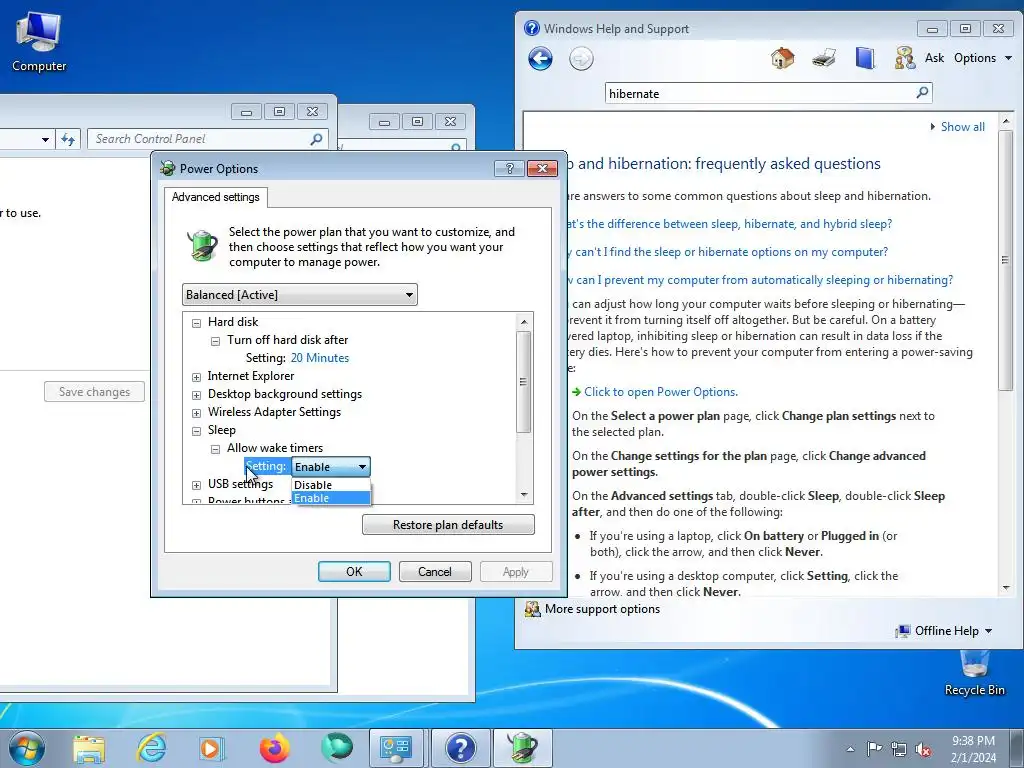Click the hibernate search field
The width and height of the screenshot is (1024, 768).
click(x=760, y=93)
